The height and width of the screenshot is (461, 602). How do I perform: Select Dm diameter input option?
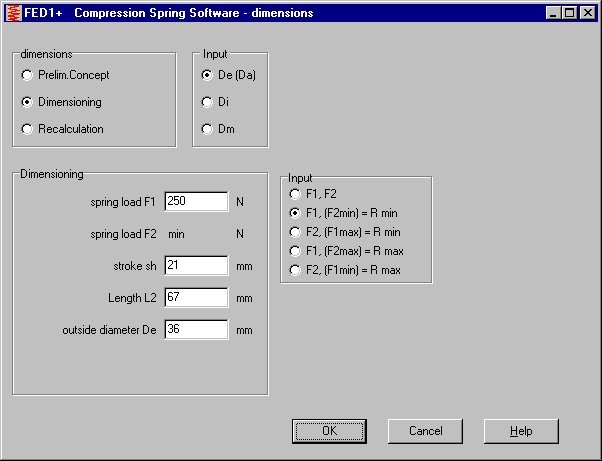pyautogui.click(x=208, y=129)
